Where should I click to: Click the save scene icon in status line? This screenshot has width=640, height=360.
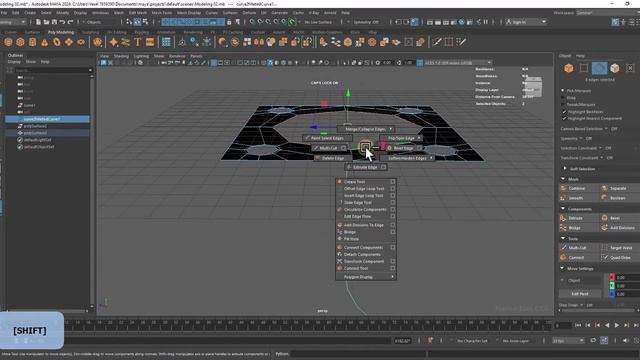(54, 22)
